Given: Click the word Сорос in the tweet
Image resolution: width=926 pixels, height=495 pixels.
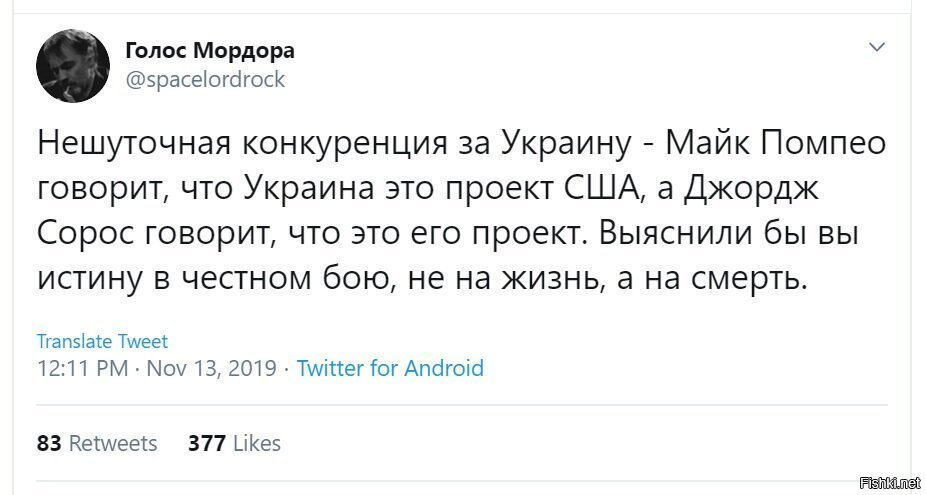Looking at the screenshot, I should pyautogui.click(x=92, y=235).
